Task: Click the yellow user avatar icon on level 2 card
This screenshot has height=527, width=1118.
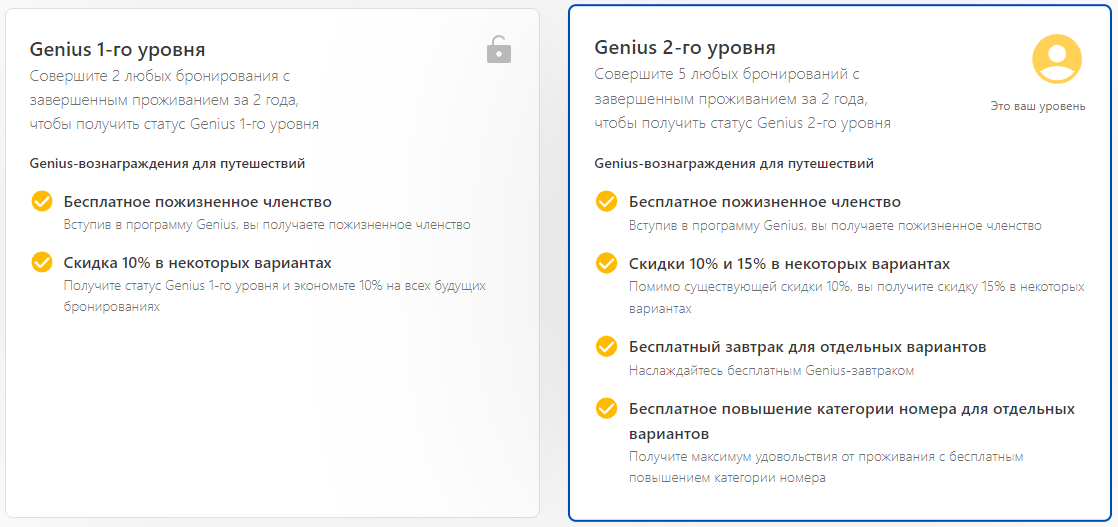Action: (1057, 59)
